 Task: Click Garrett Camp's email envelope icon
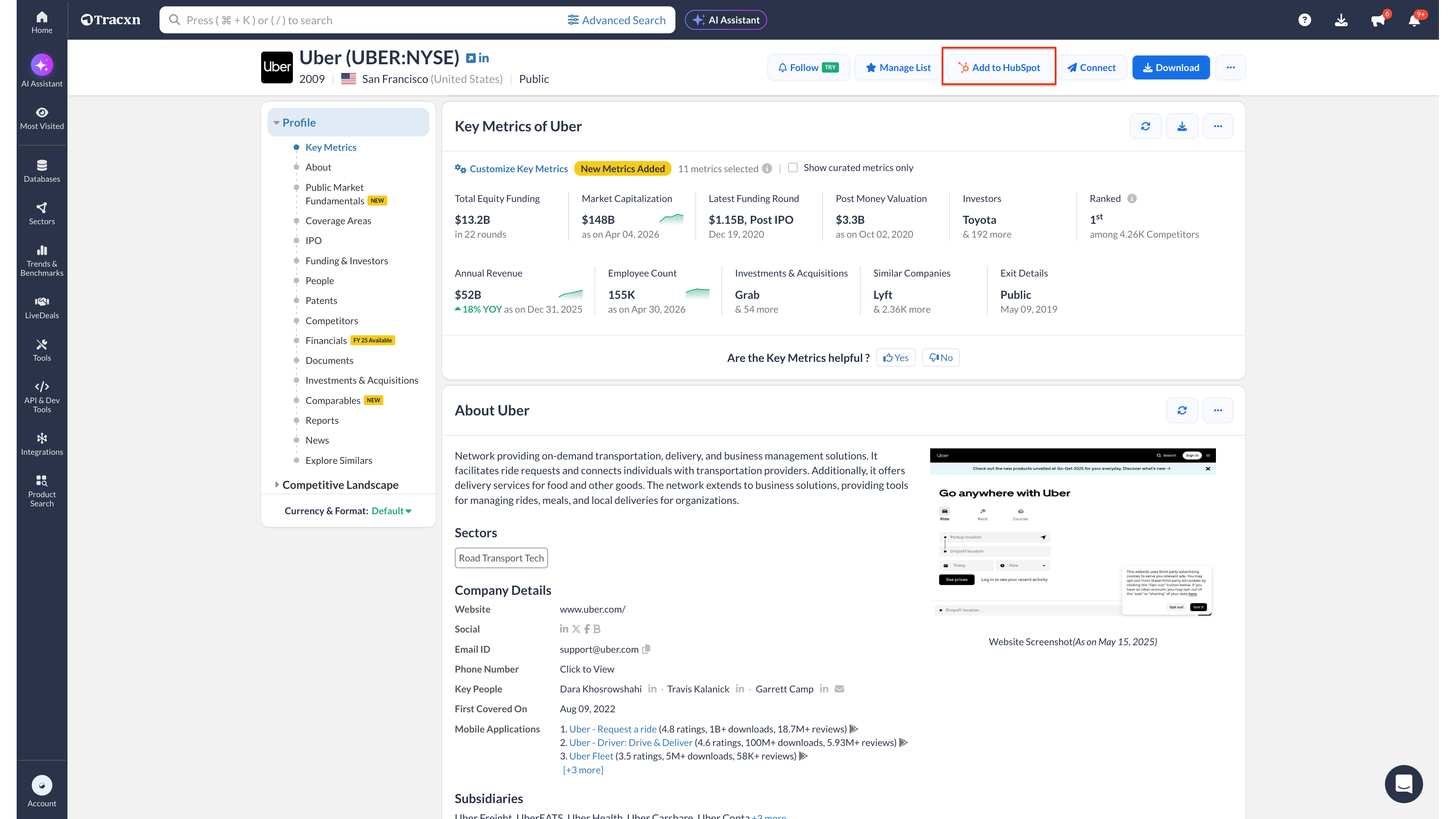point(839,688)
